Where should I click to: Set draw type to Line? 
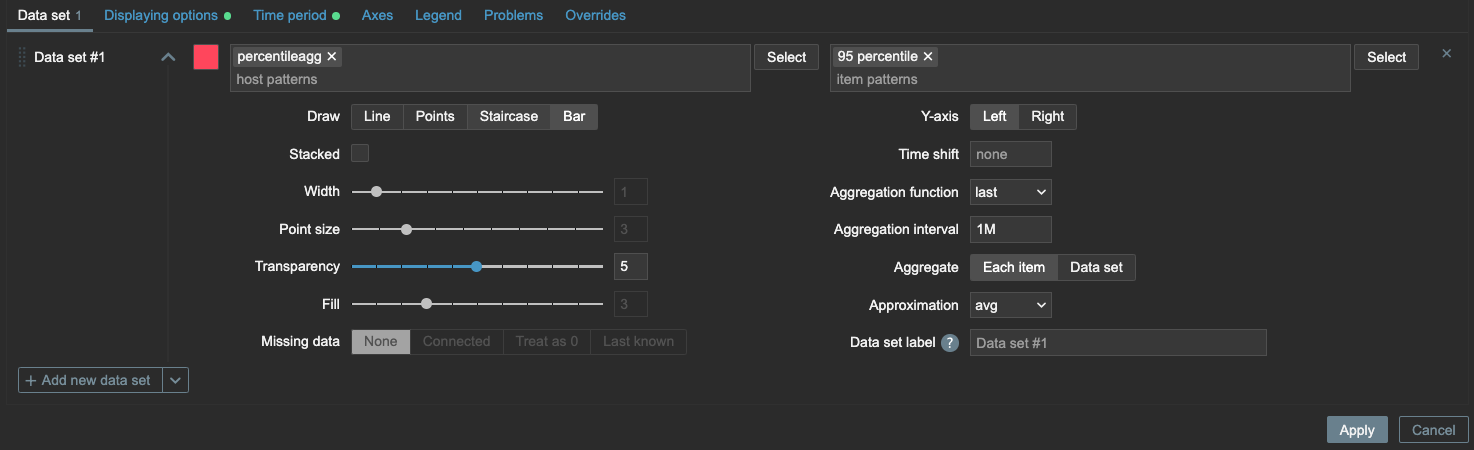coord(377,117)
